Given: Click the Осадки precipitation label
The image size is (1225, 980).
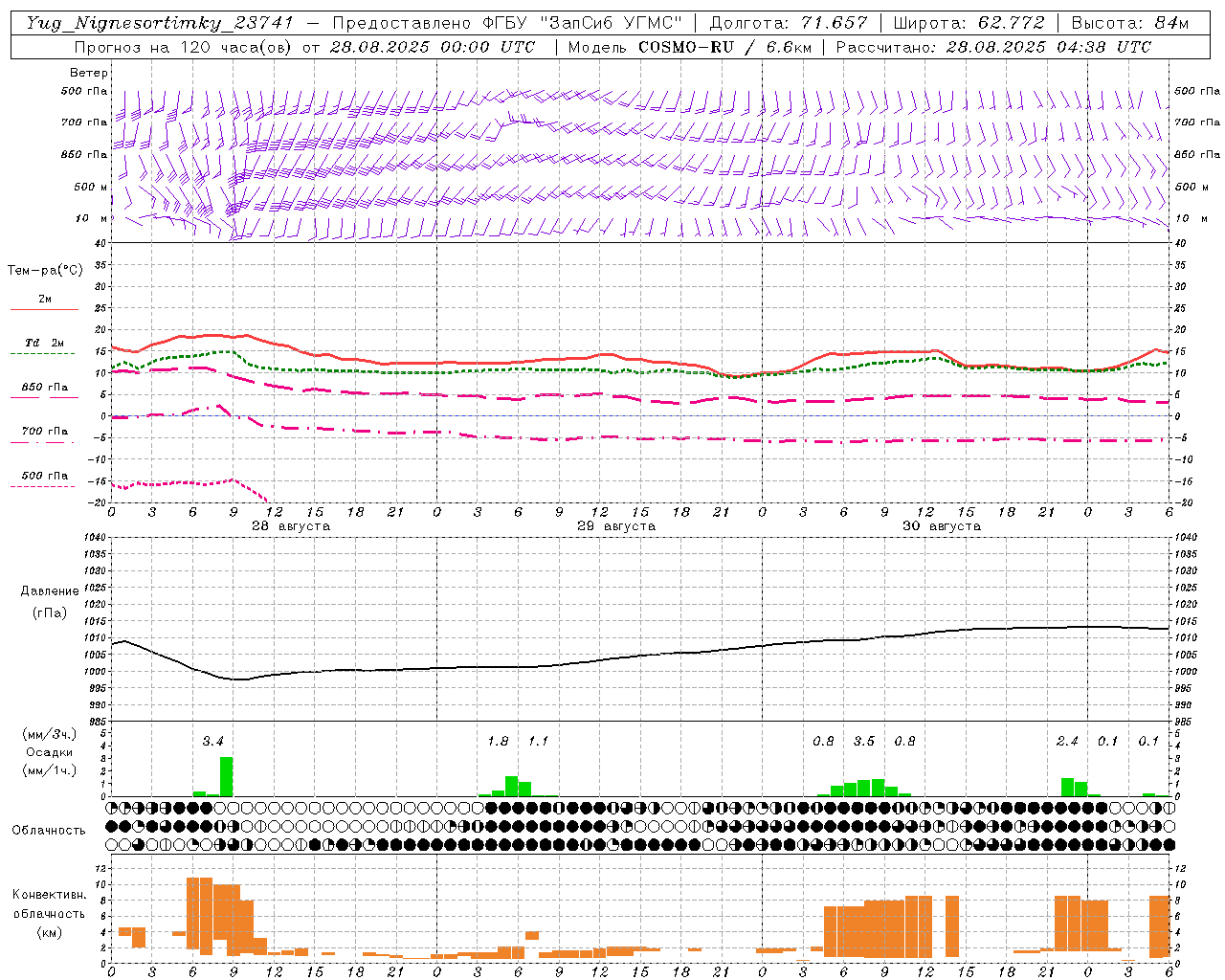Looking at the screenshot, I should point(50,752).
